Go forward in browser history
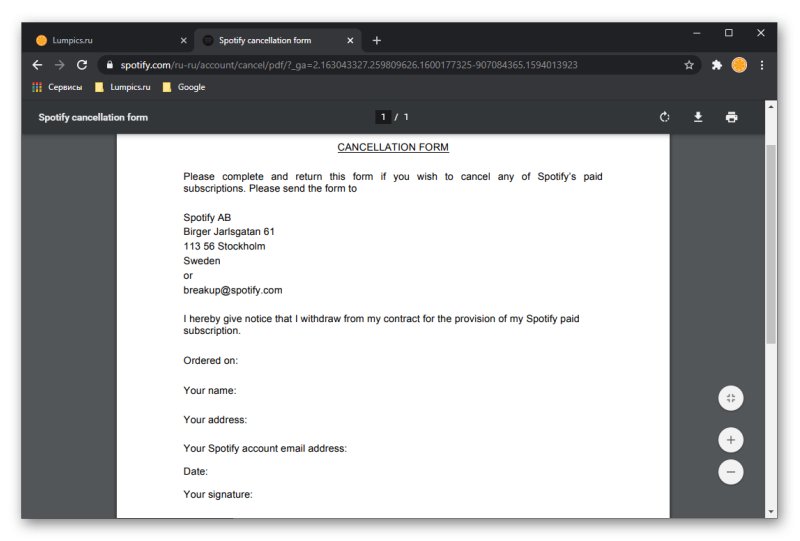The width and height of the screenshot is (800, 541). tap(60, 65)
